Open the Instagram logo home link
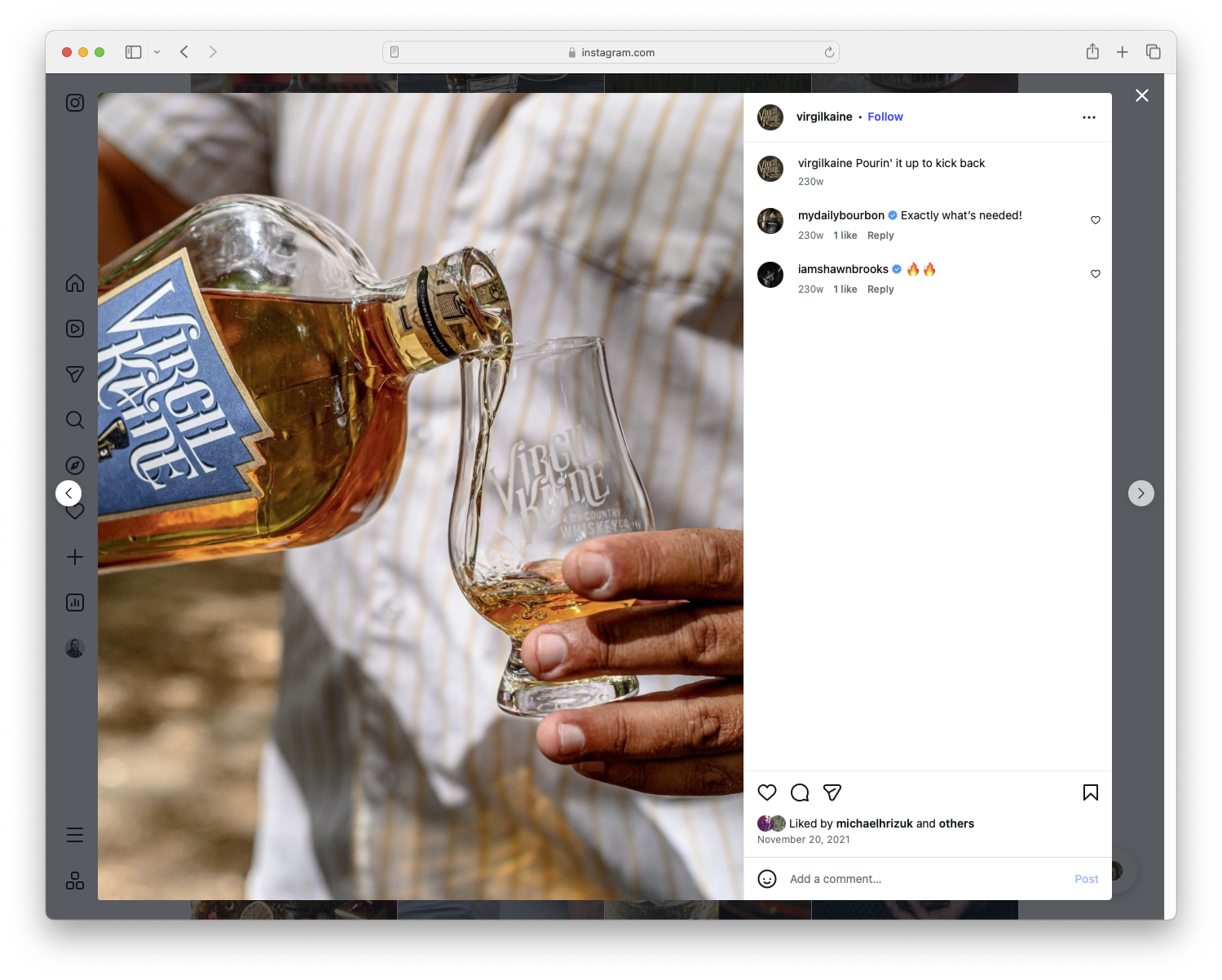Screen dimensions: 1222x980 pyautogui.click(x=75, y=103)
